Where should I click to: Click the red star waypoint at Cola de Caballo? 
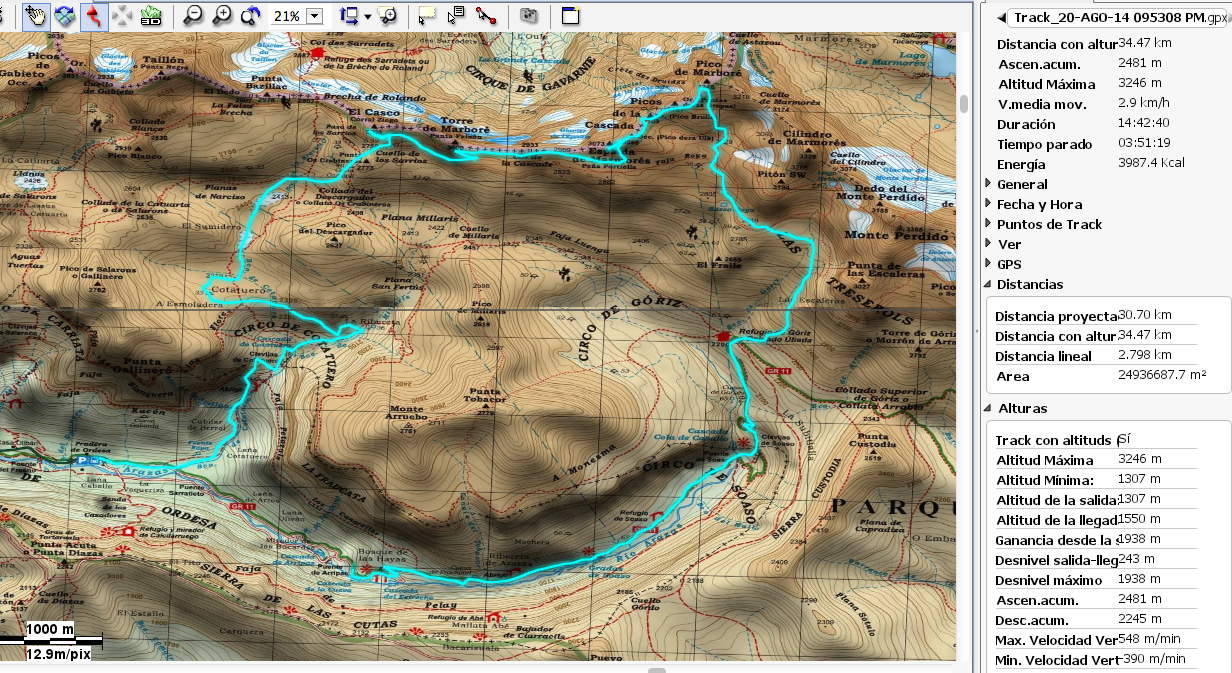[743, 442]
